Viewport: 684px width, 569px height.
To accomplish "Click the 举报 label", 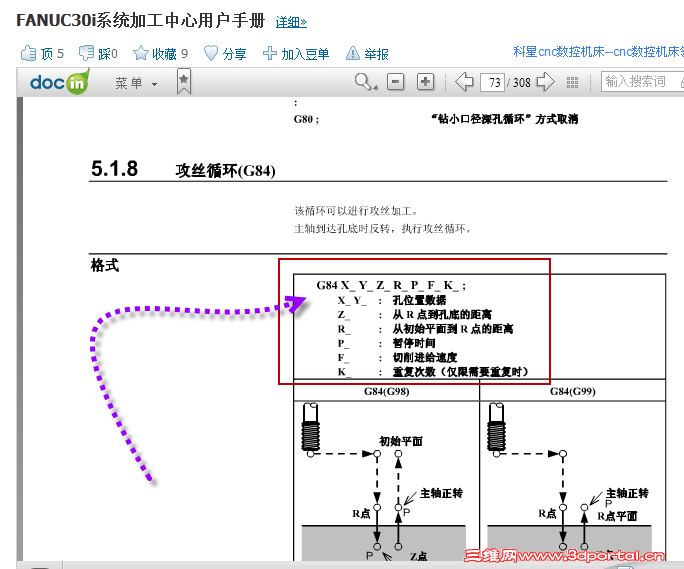I will 376,54.
